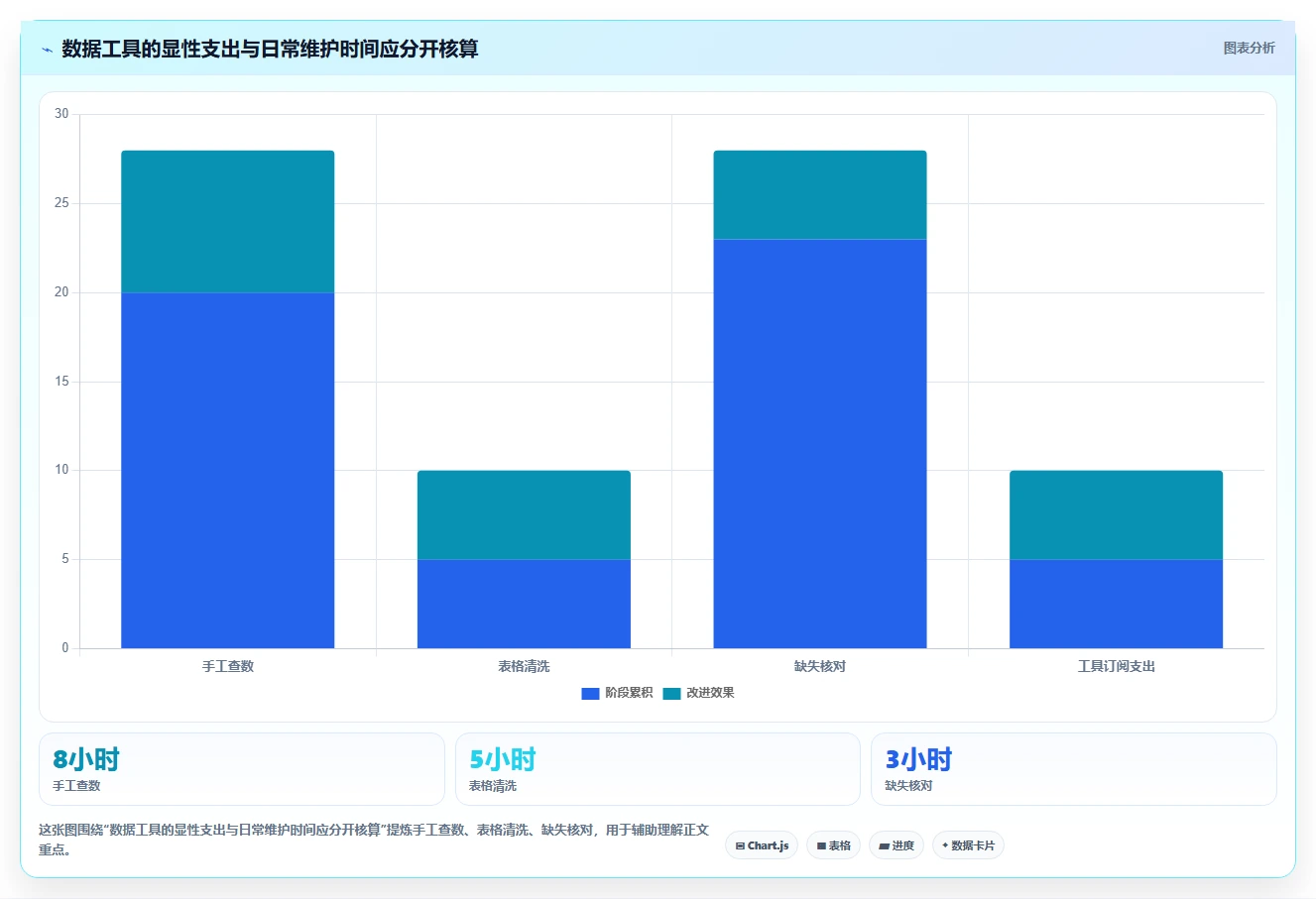This screenshot has height=899, width=1316.
Task: Click the 表格清洗 x-axis label
Action: coord(524,666)
